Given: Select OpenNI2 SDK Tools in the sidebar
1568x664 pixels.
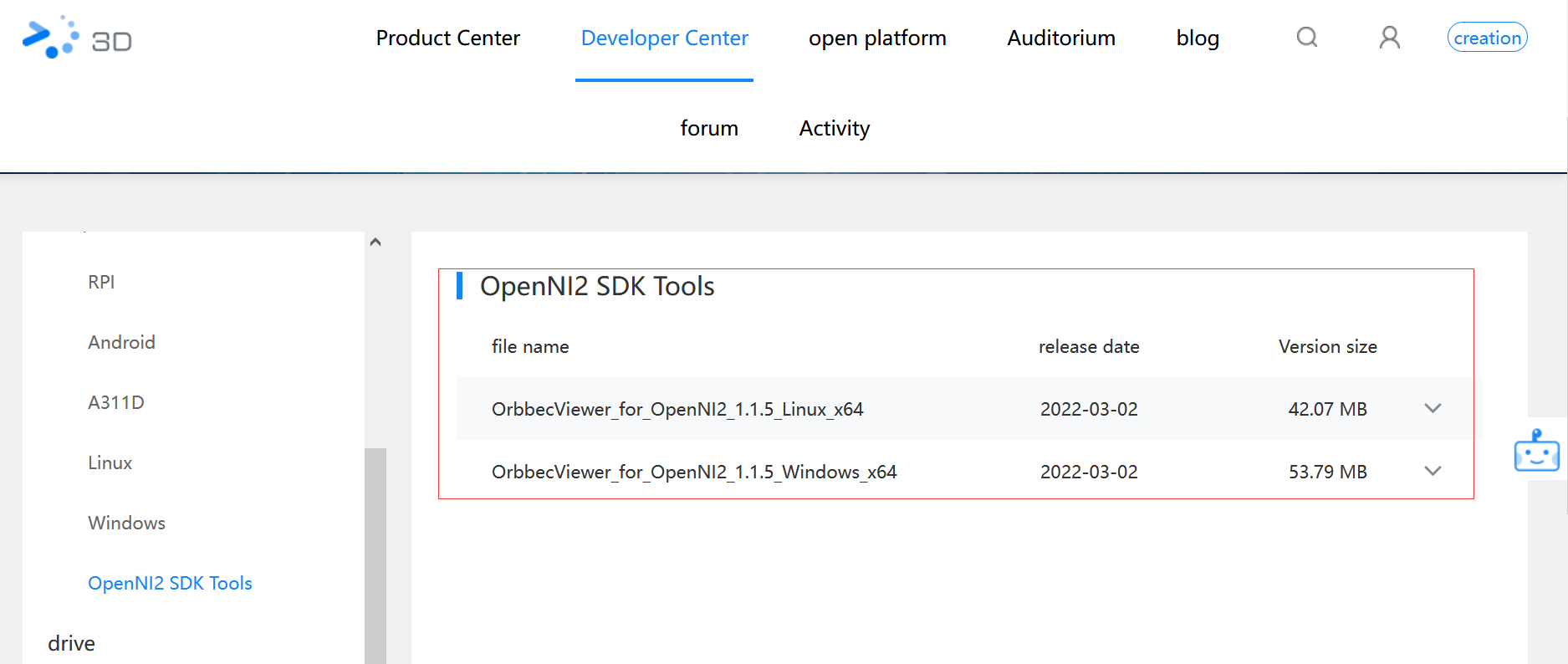Looking at the screenshot, I should click(171, 583).
